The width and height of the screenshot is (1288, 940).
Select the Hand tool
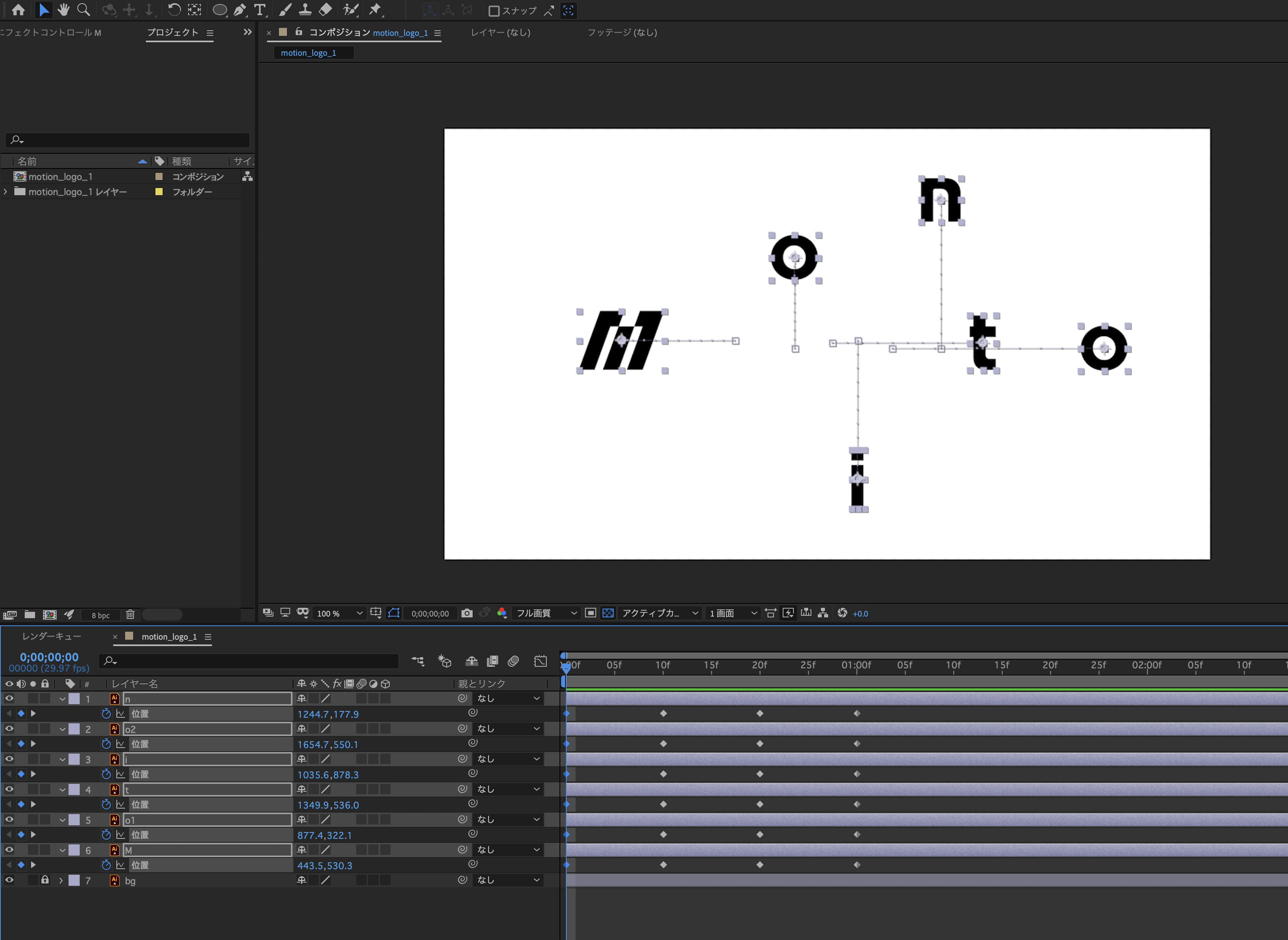click(64, 10)
